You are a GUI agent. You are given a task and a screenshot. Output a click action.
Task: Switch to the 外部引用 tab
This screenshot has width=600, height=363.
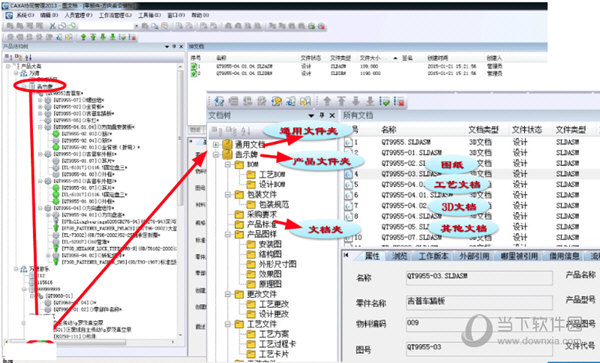474,256
